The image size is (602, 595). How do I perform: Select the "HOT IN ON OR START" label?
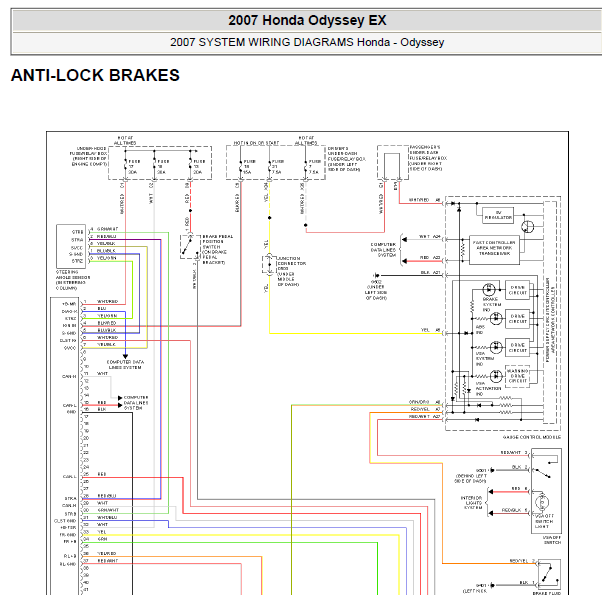256,143
